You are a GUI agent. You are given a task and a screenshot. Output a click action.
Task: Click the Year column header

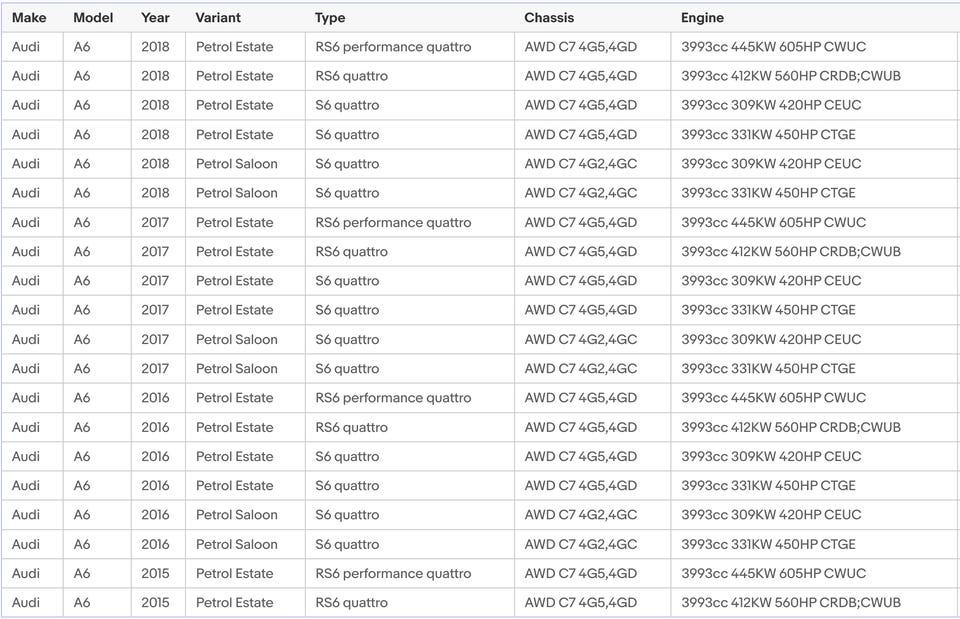click(x=155, y=18)
